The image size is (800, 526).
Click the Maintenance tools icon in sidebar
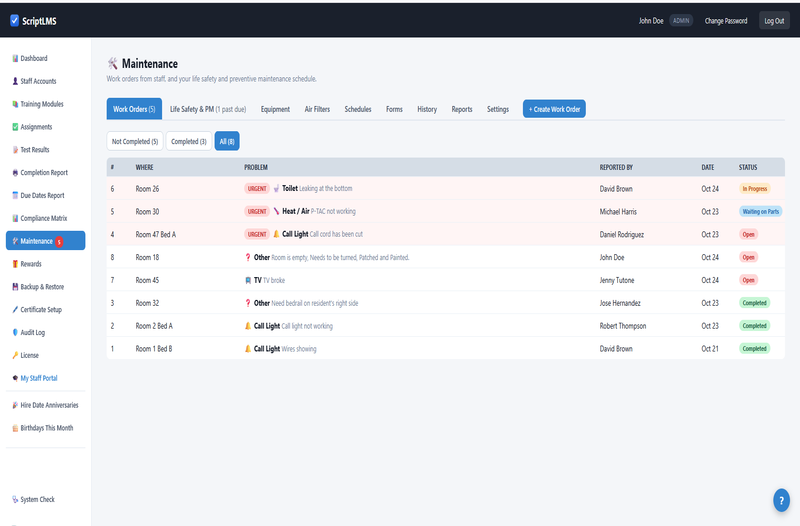[15, 241]
